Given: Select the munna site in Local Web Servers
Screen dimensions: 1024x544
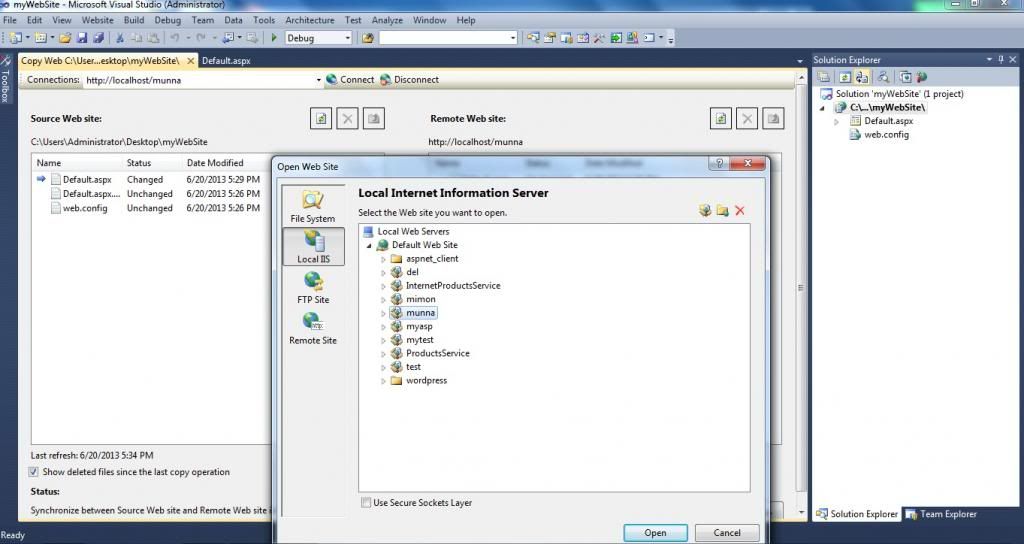Looking at the screenshot, I should (413, 313).
